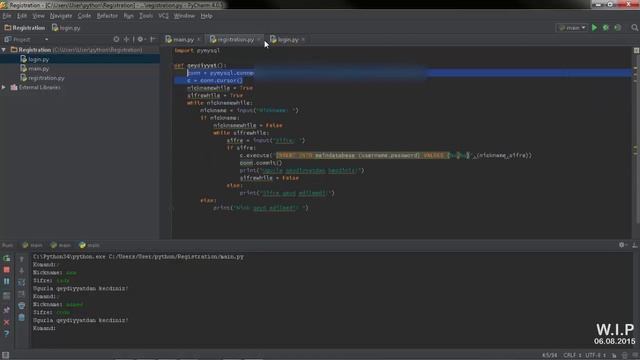This screenshot has height=360, width=640.
Task: Toggle scroll to end in console
Action: point(22,294)
